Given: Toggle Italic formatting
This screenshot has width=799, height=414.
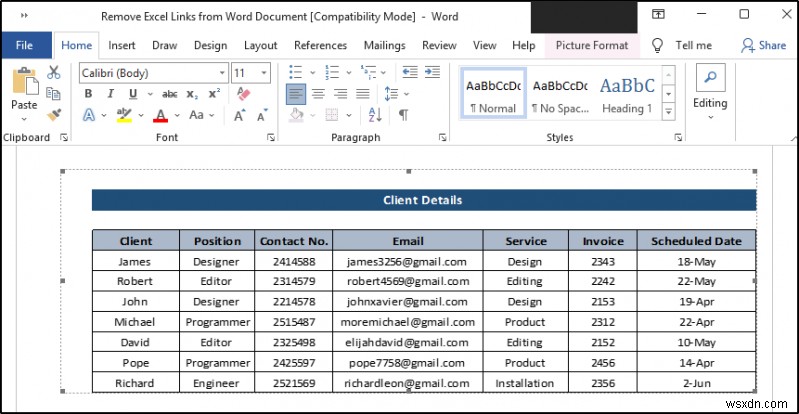Looking at the screenshot, I should coord(110,94).
